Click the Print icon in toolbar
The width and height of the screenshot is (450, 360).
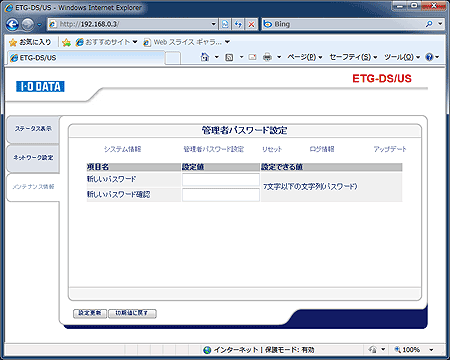pyautogui.click(x=267, y=57)
